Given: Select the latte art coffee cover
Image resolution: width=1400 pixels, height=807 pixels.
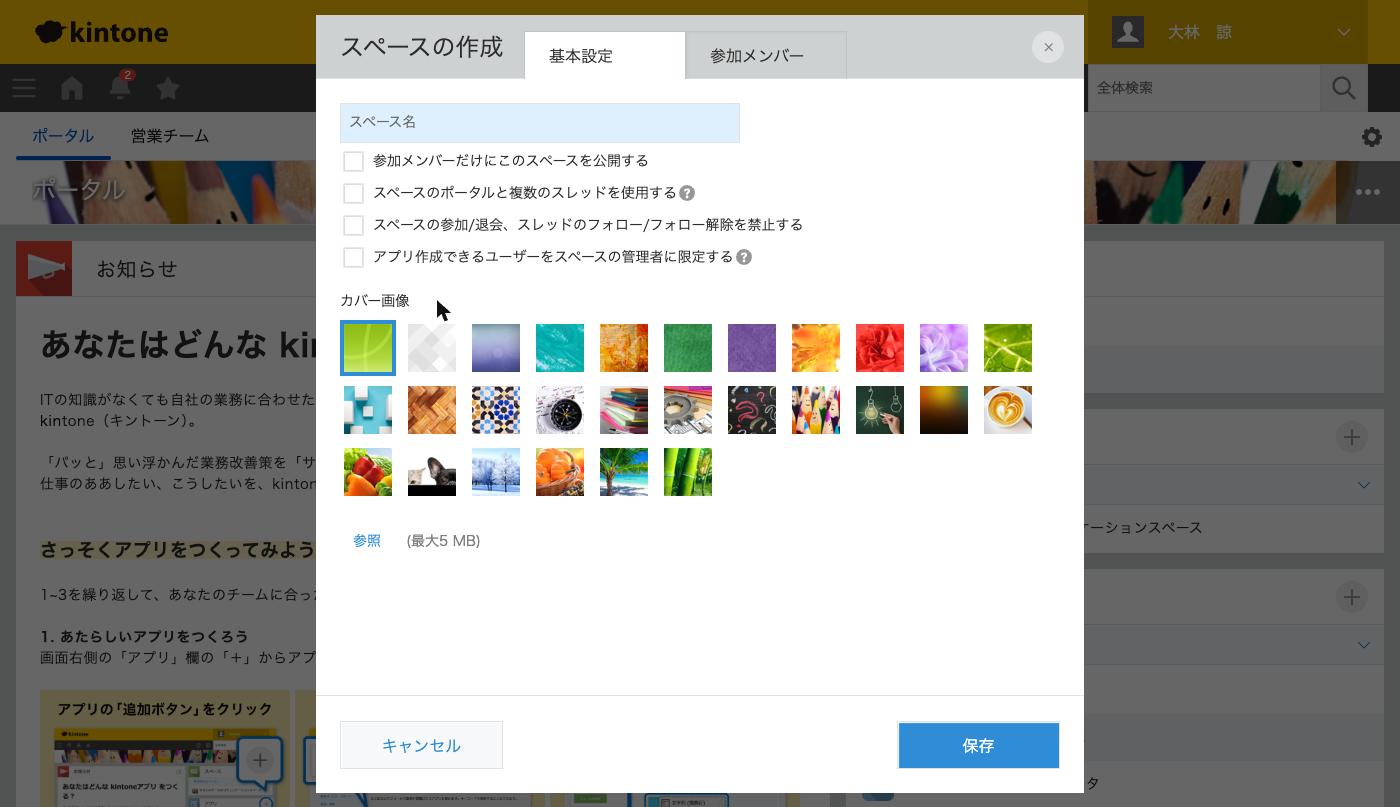Looking at the screenshot, I should 1008,410.
